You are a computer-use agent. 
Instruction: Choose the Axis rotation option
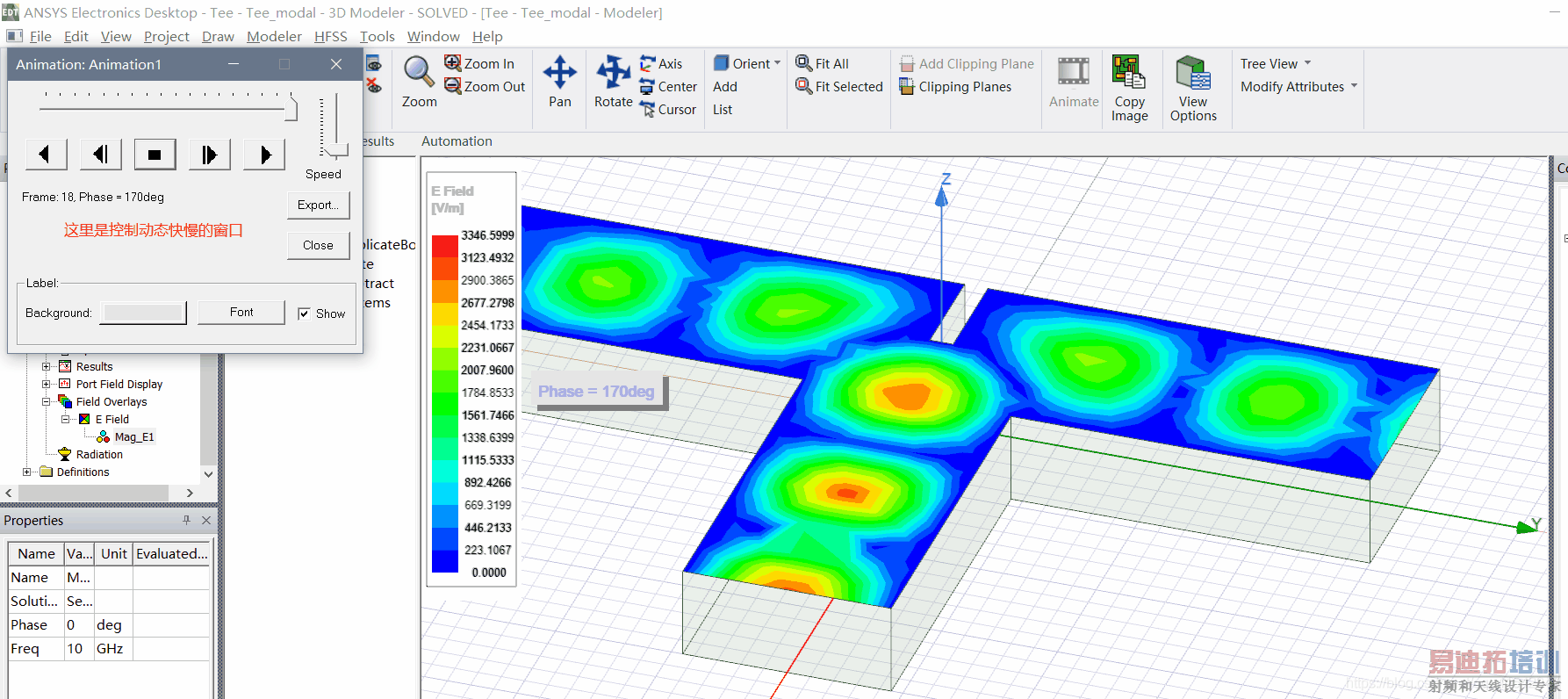click(661, 63)
